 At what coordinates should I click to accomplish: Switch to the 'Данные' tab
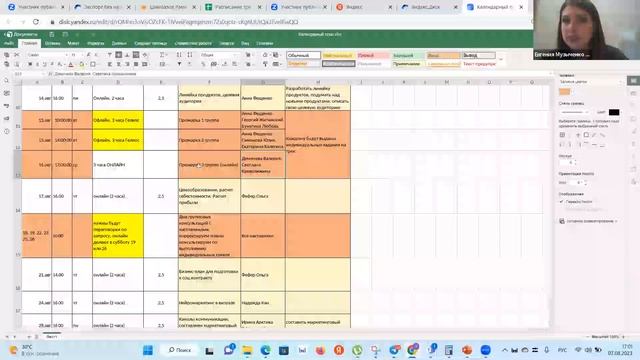point(119,43)
